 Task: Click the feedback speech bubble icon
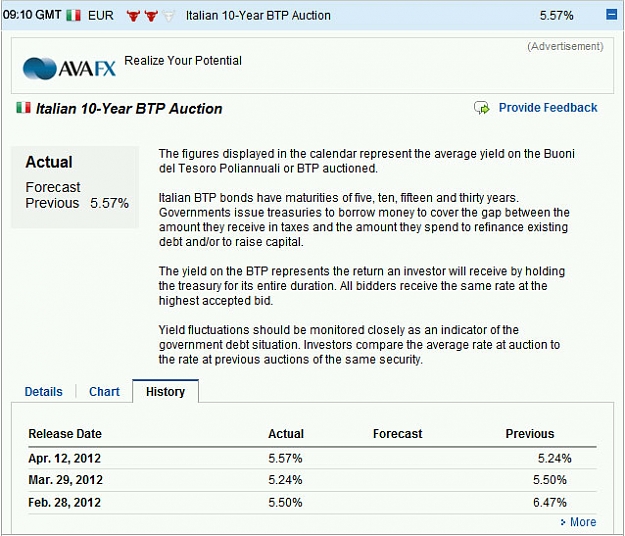click(482, 108)
